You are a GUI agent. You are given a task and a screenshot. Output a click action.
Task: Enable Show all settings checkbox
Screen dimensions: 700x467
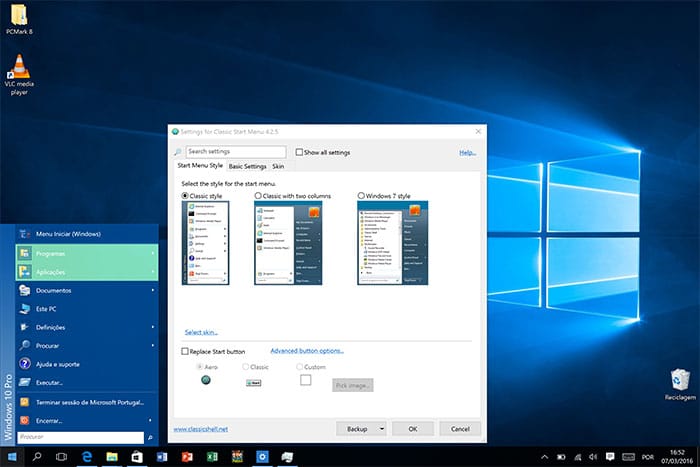299,152
